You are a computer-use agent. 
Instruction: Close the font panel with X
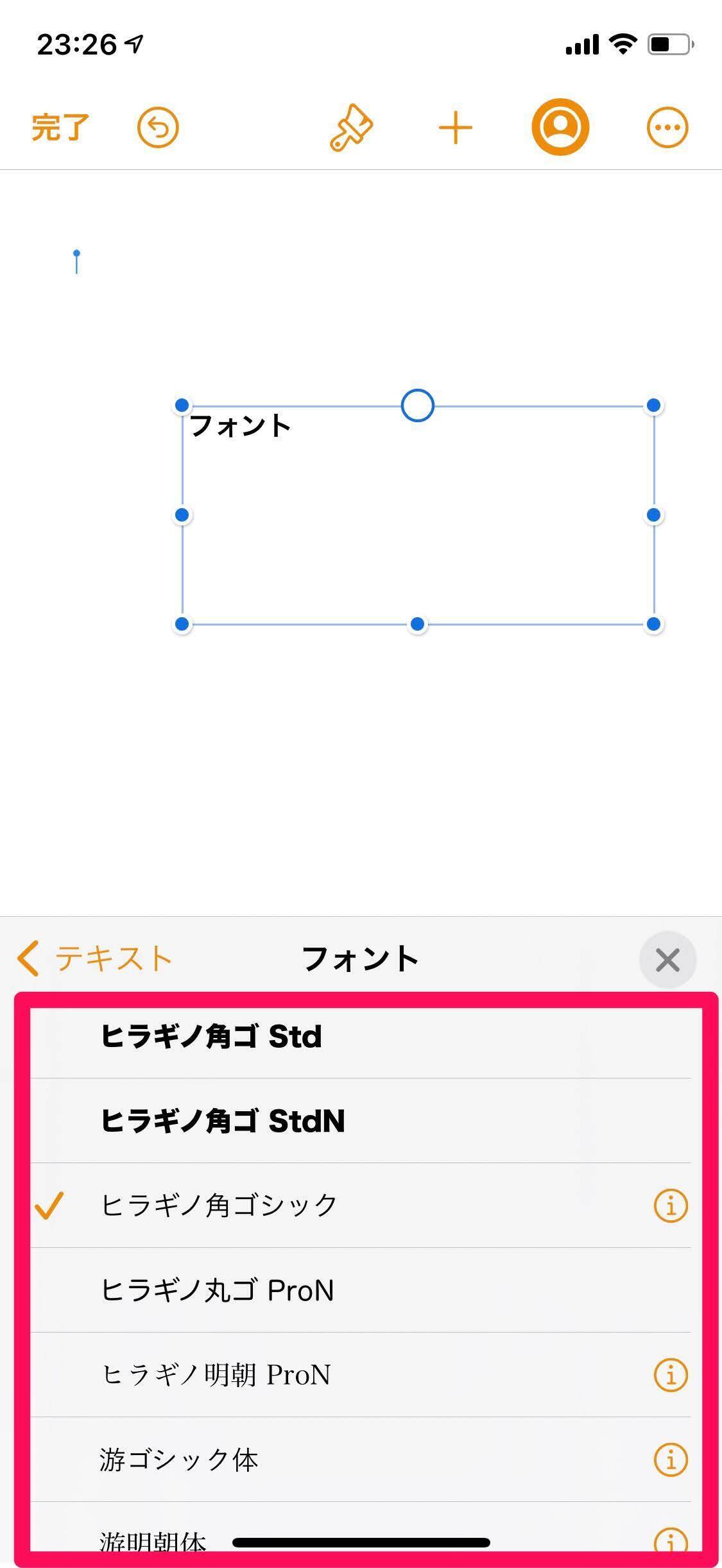coord(667,960)
